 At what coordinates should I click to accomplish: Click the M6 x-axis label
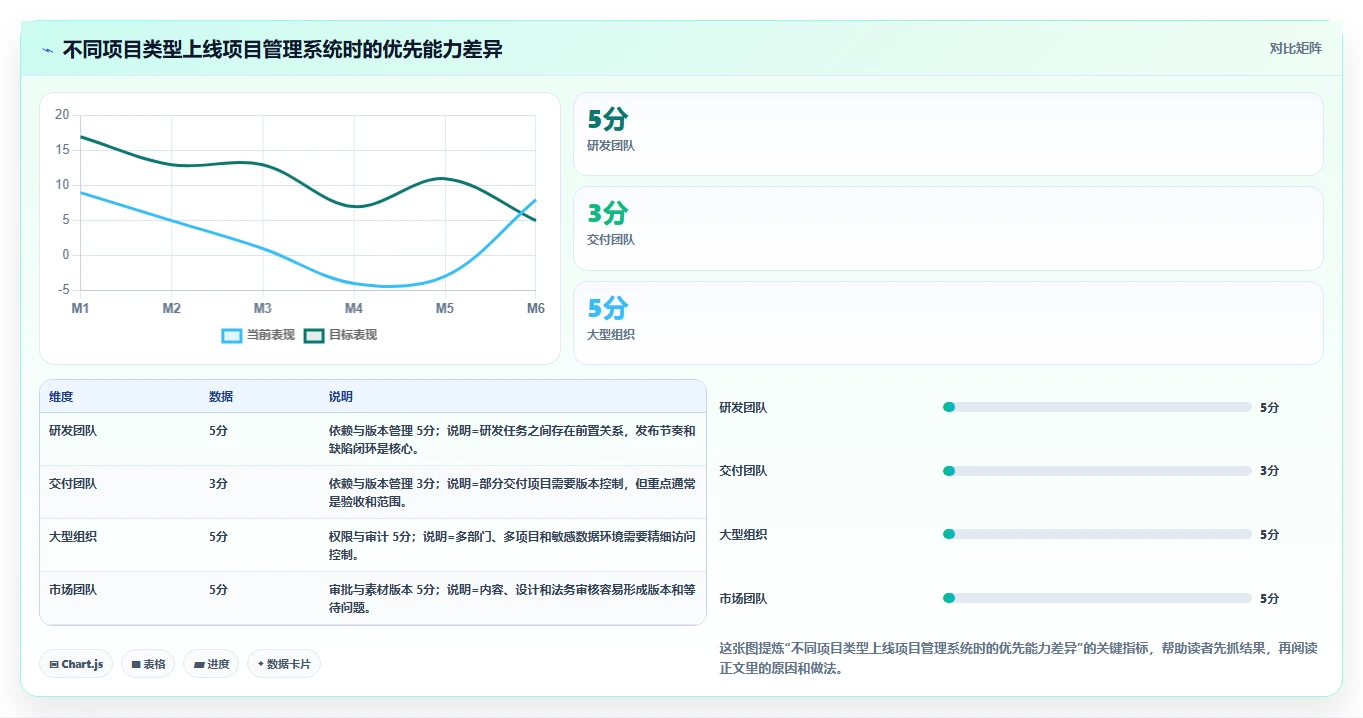(536, 308)
